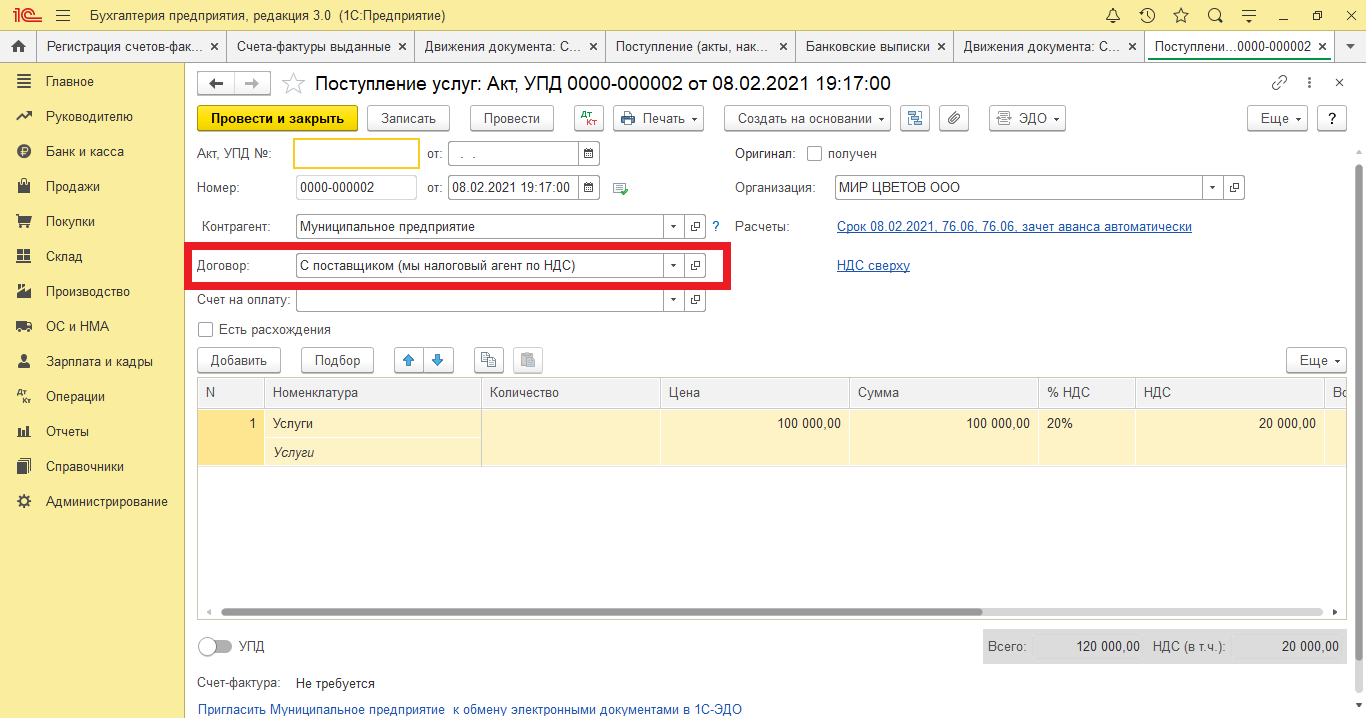Open the Печать dropdown menu
Viewport: 1366px width, 718px height.
tap(658, 118)
